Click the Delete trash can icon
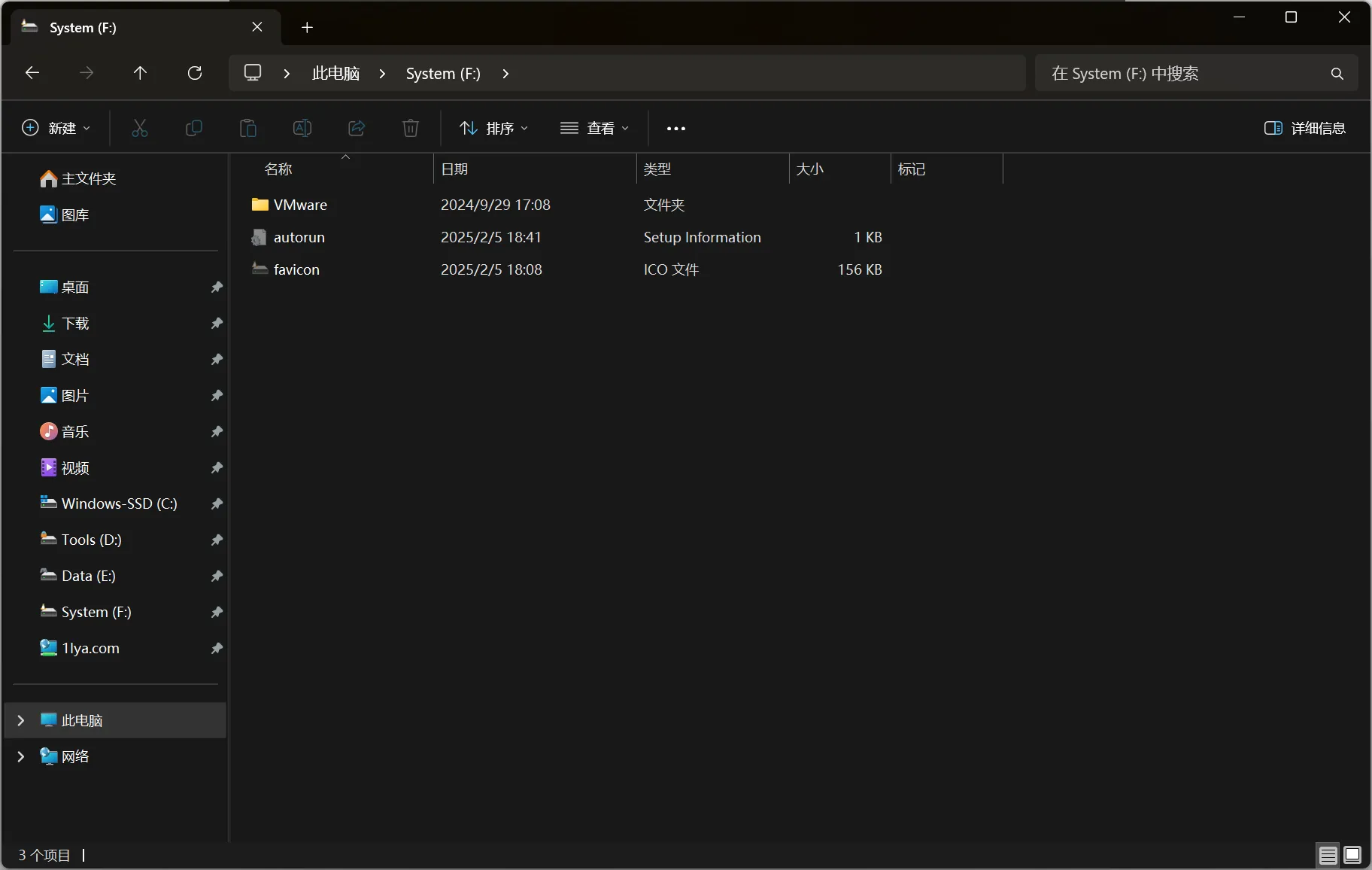This screenshot has height=870, width=1372. coord(411,128)
